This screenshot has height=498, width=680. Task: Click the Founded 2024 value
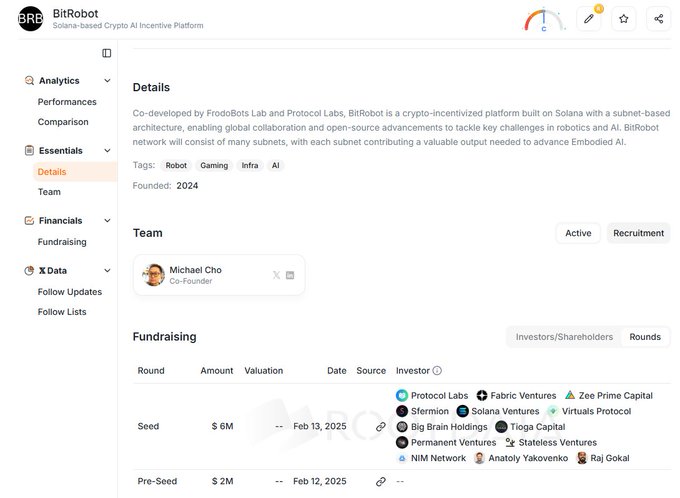(x=187, y=186)
